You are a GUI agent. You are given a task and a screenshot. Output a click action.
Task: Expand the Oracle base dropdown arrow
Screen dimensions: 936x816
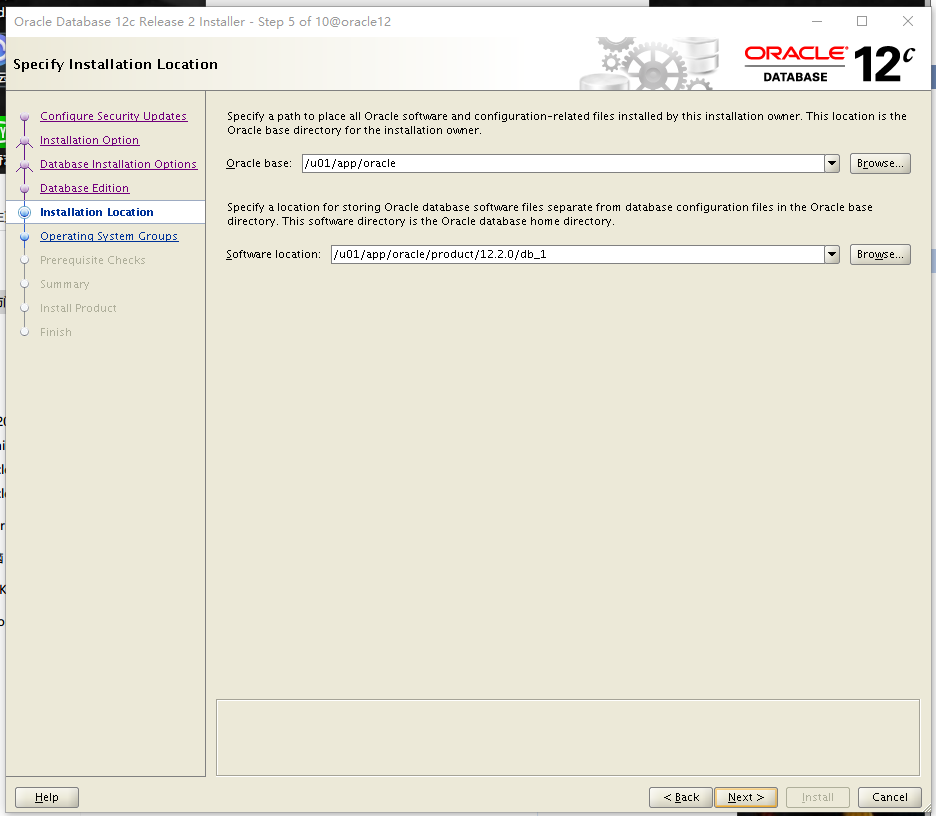coord(832,164)
